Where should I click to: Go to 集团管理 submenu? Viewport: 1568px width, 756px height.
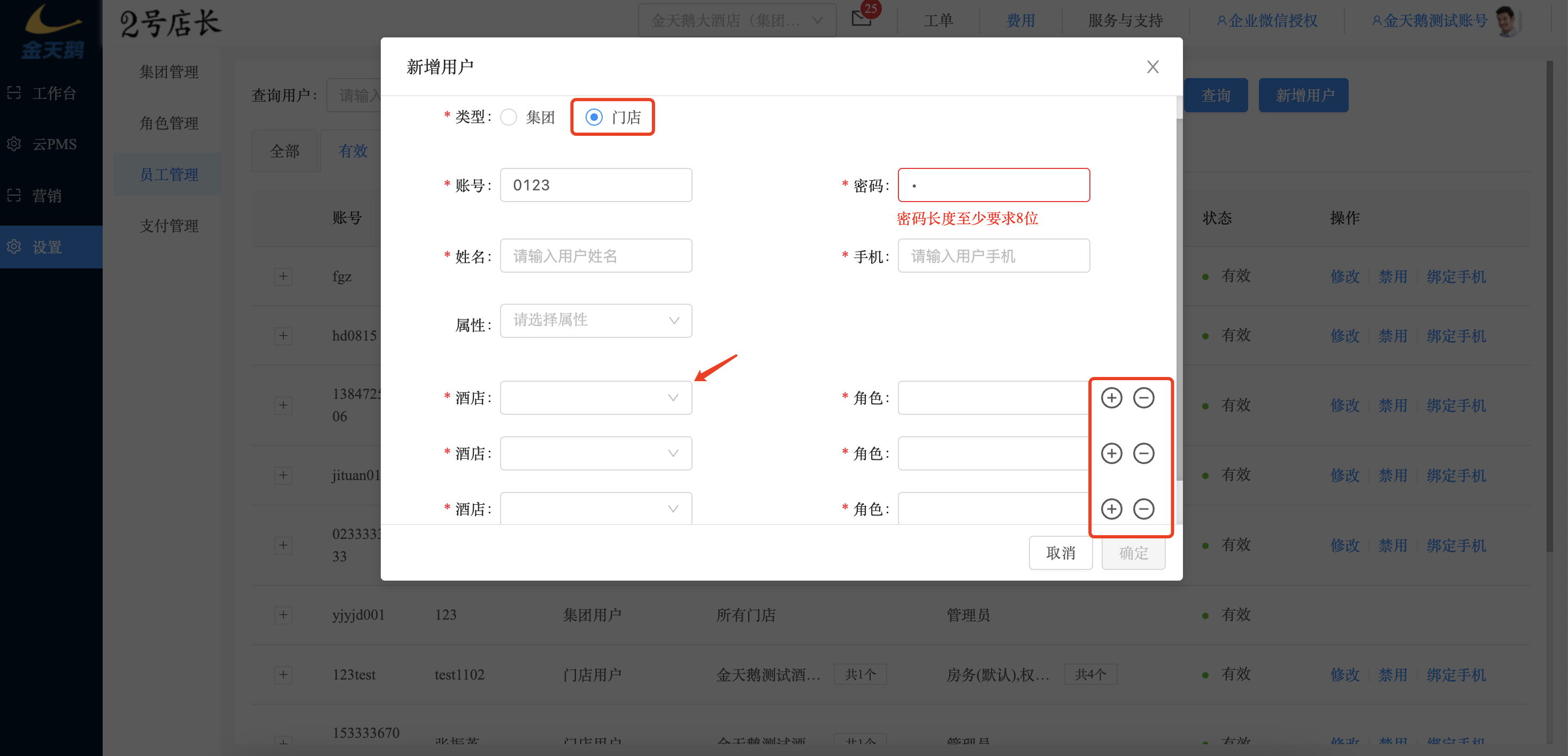tap(168, 72)
